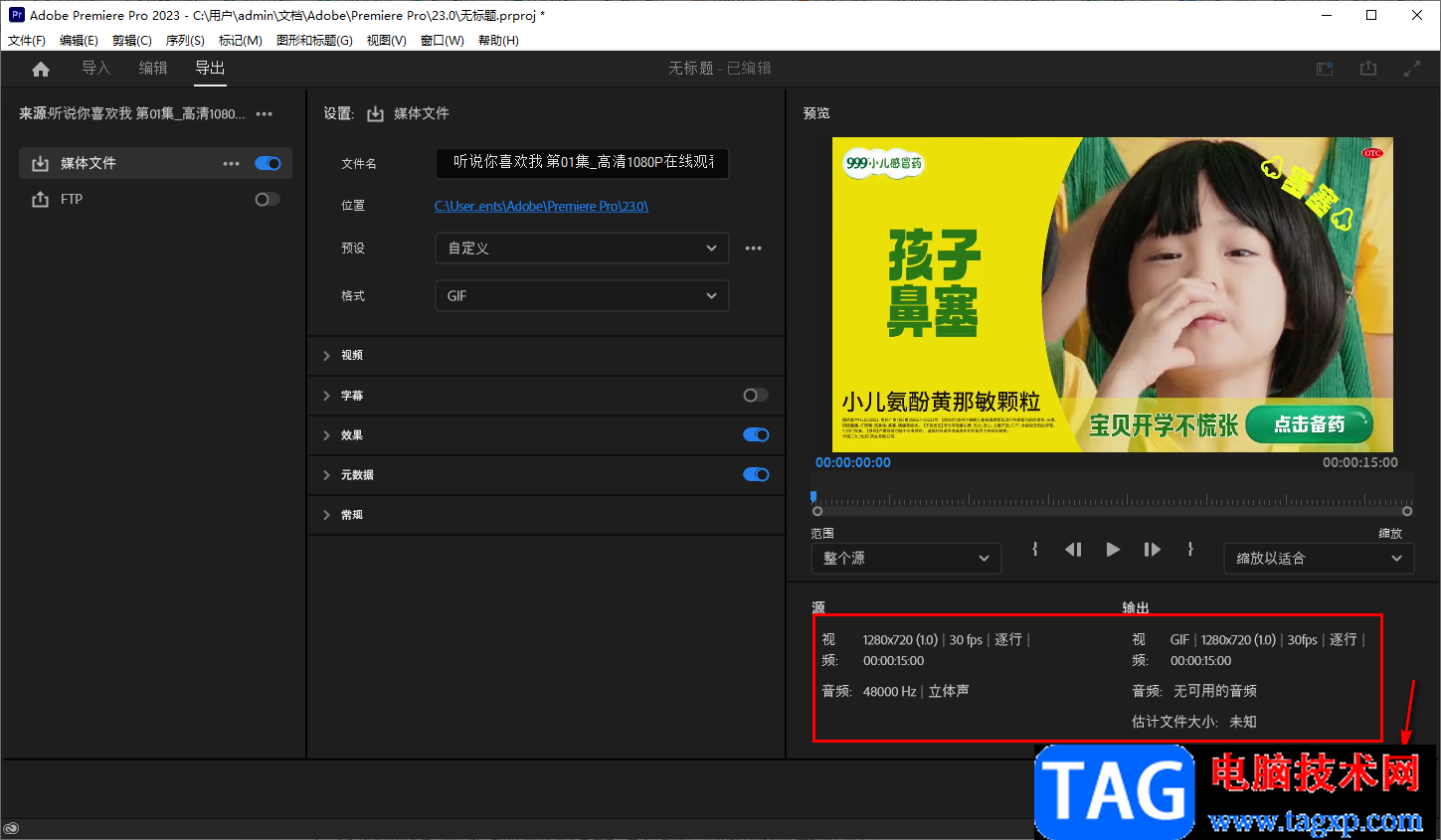This screenshot has height=840, width=1441.
Task: Click the file name input field
Action: 582,163
